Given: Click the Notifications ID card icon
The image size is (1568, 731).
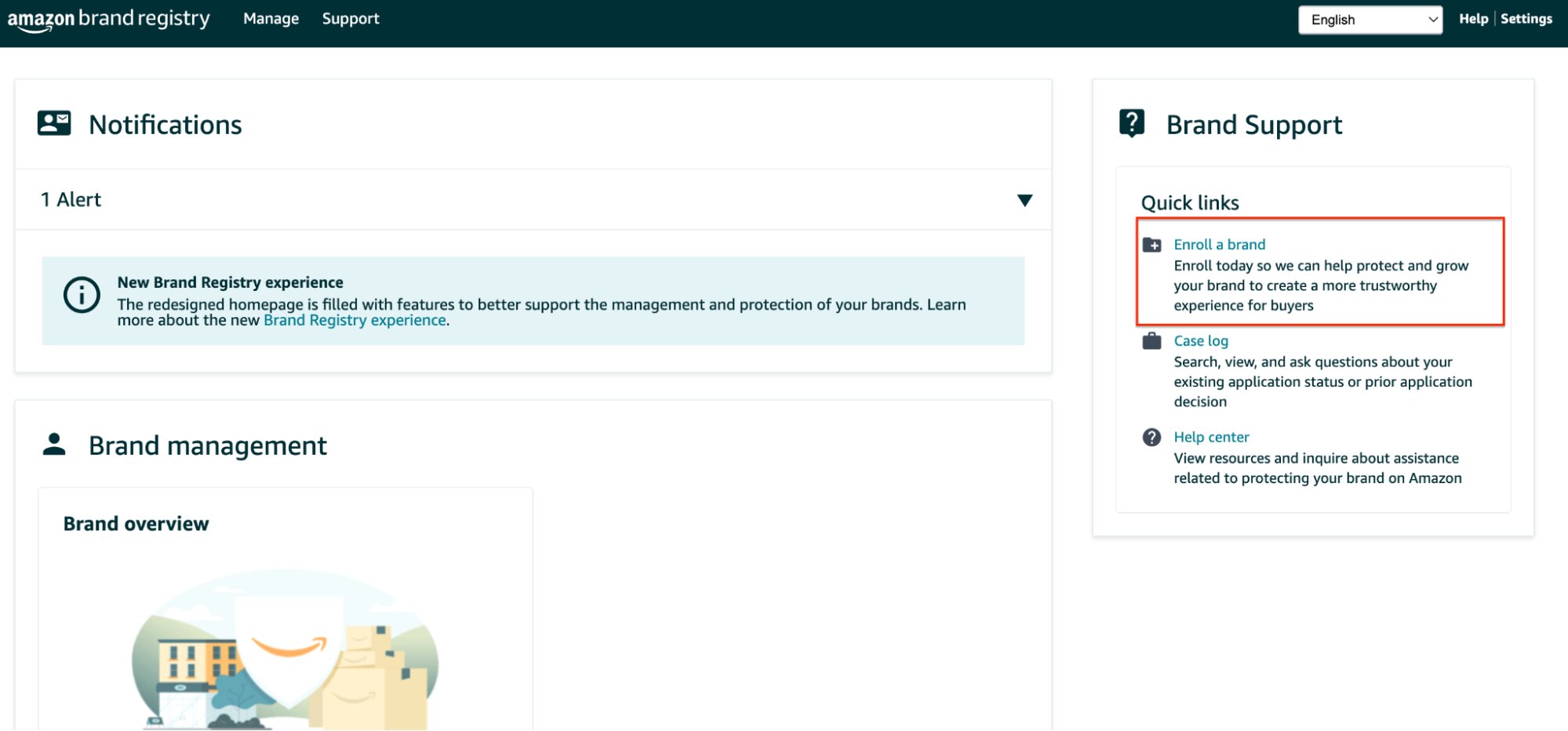Looking at the screenshot, I should coord(54,123).
